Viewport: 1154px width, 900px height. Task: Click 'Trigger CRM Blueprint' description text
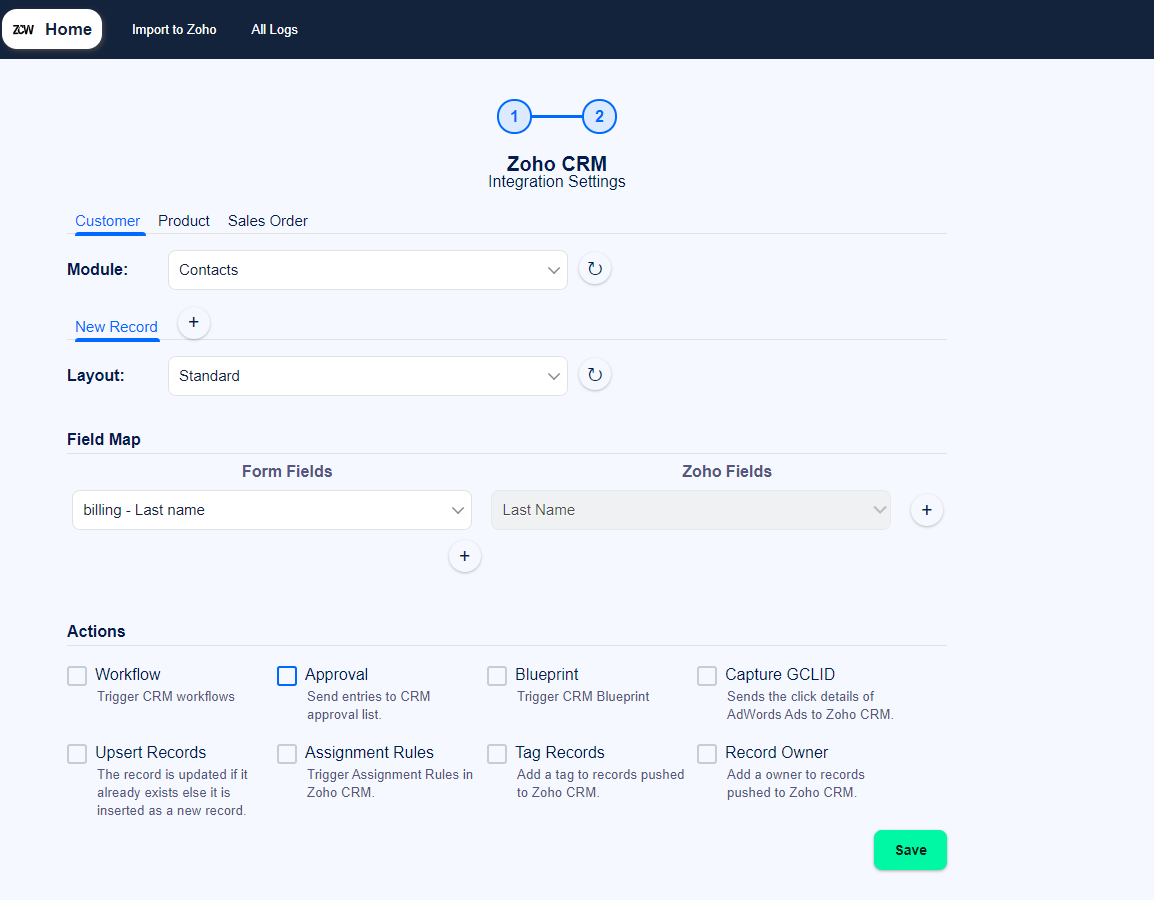pos(583,696)
